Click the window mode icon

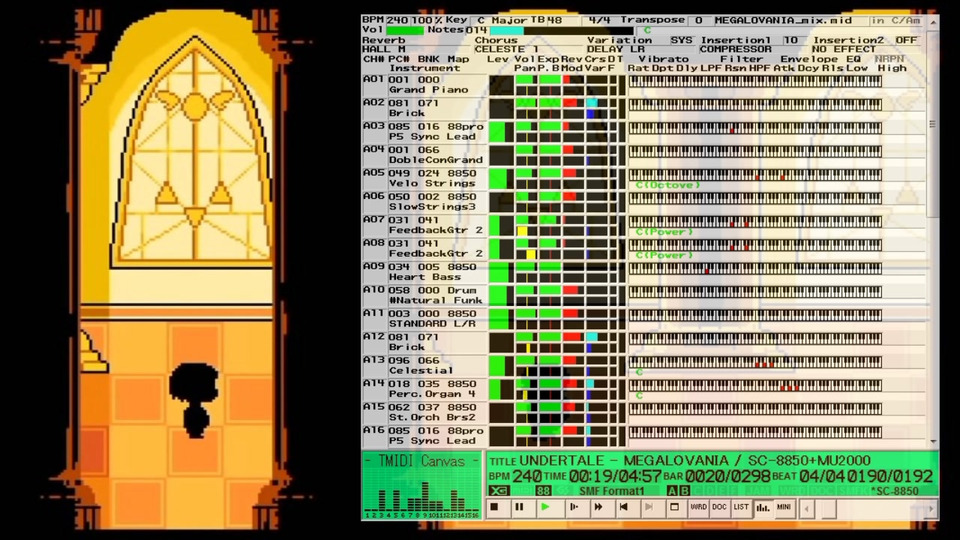point(674,507)
